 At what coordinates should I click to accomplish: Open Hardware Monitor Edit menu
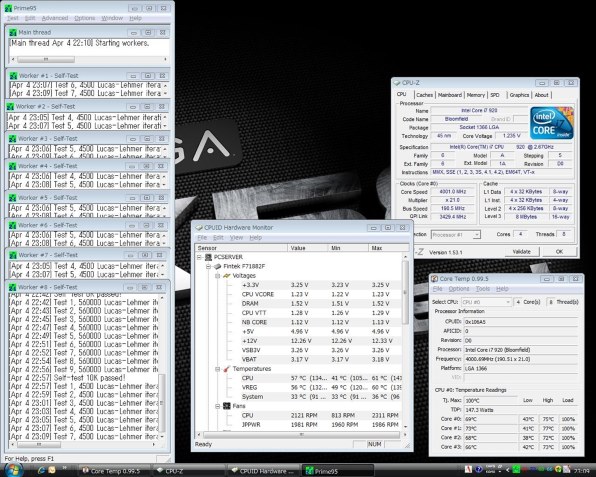(x=218, y=238)
